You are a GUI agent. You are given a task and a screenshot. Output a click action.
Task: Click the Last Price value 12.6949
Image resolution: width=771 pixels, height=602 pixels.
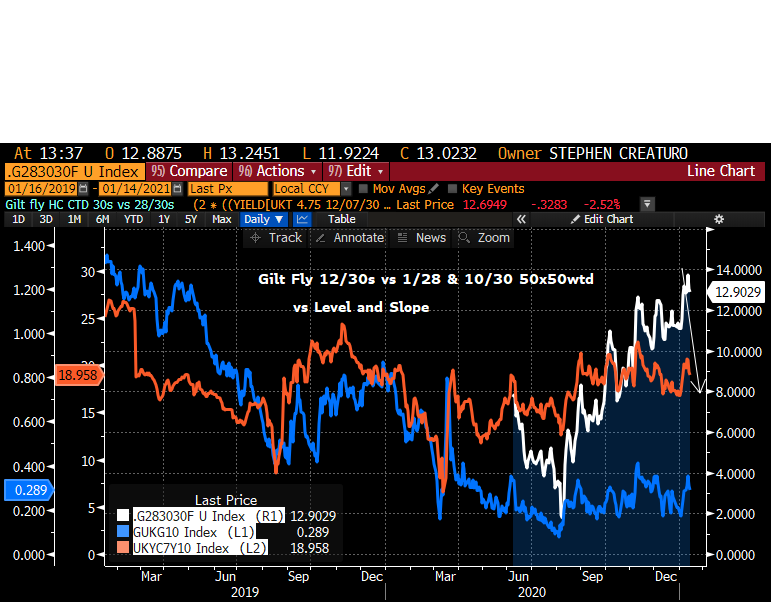tap(484, 205)
